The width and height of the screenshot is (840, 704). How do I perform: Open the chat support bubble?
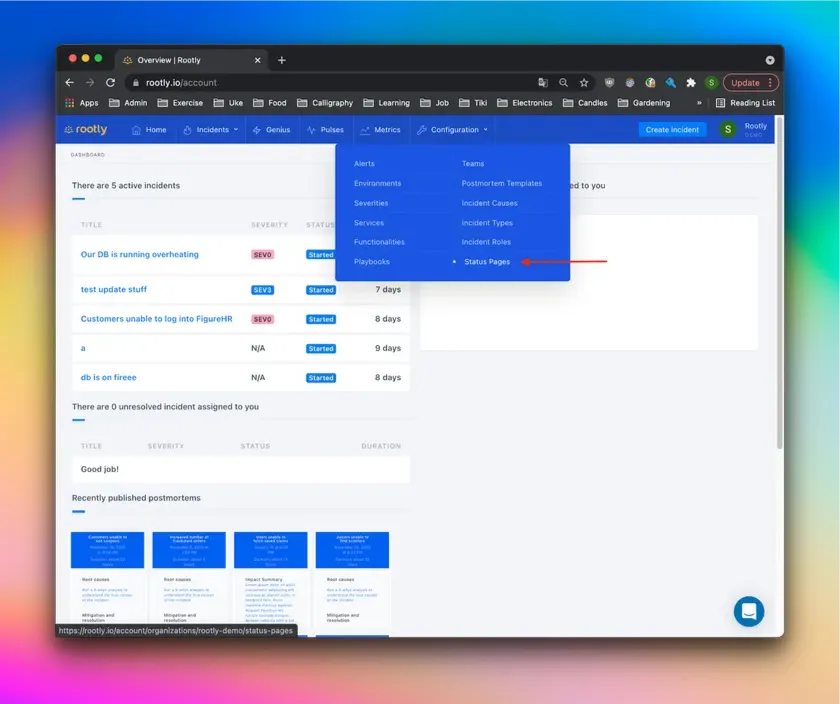click(x=748, y=611)
